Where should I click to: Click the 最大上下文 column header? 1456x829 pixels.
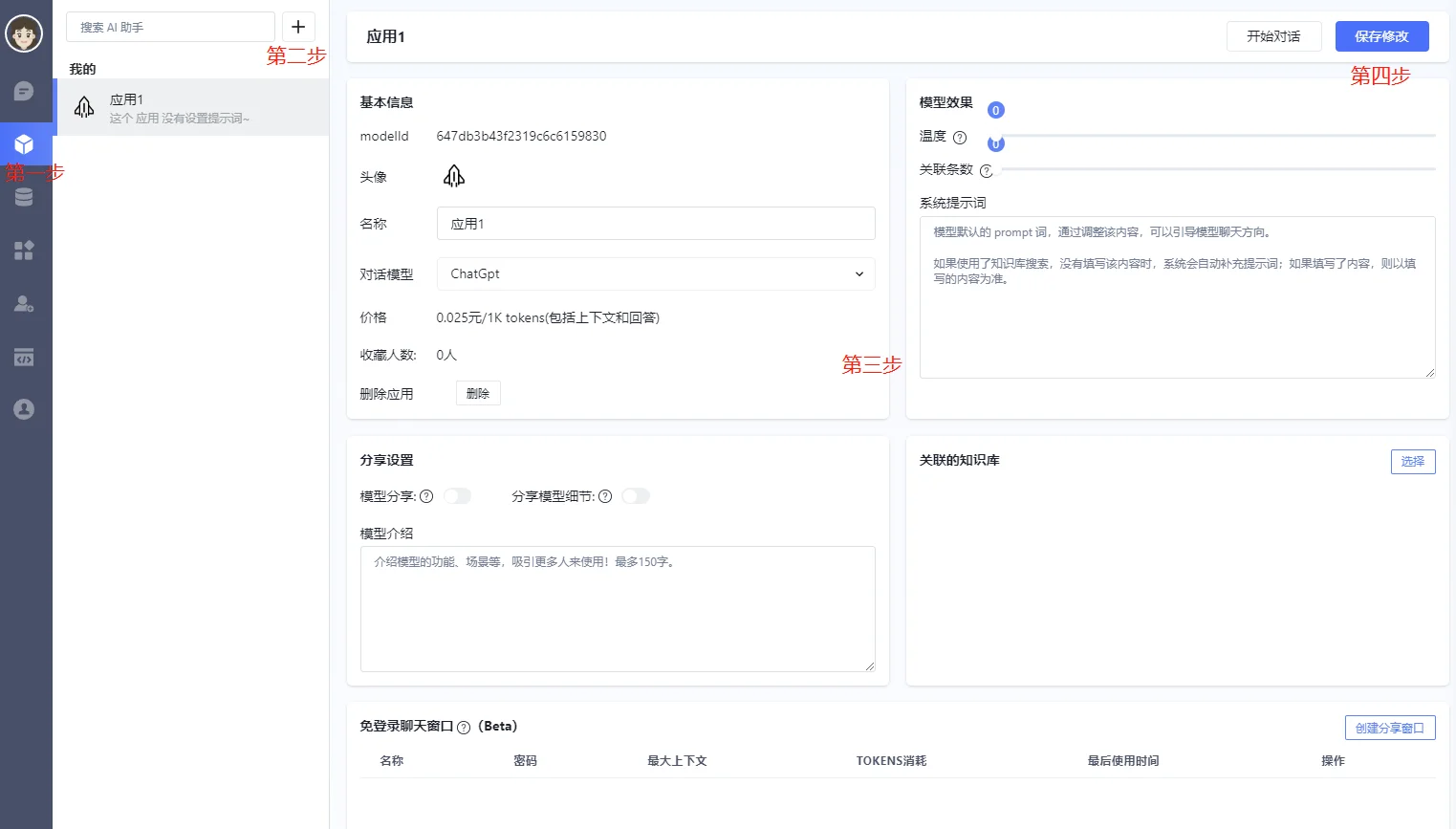pos(677,761)
